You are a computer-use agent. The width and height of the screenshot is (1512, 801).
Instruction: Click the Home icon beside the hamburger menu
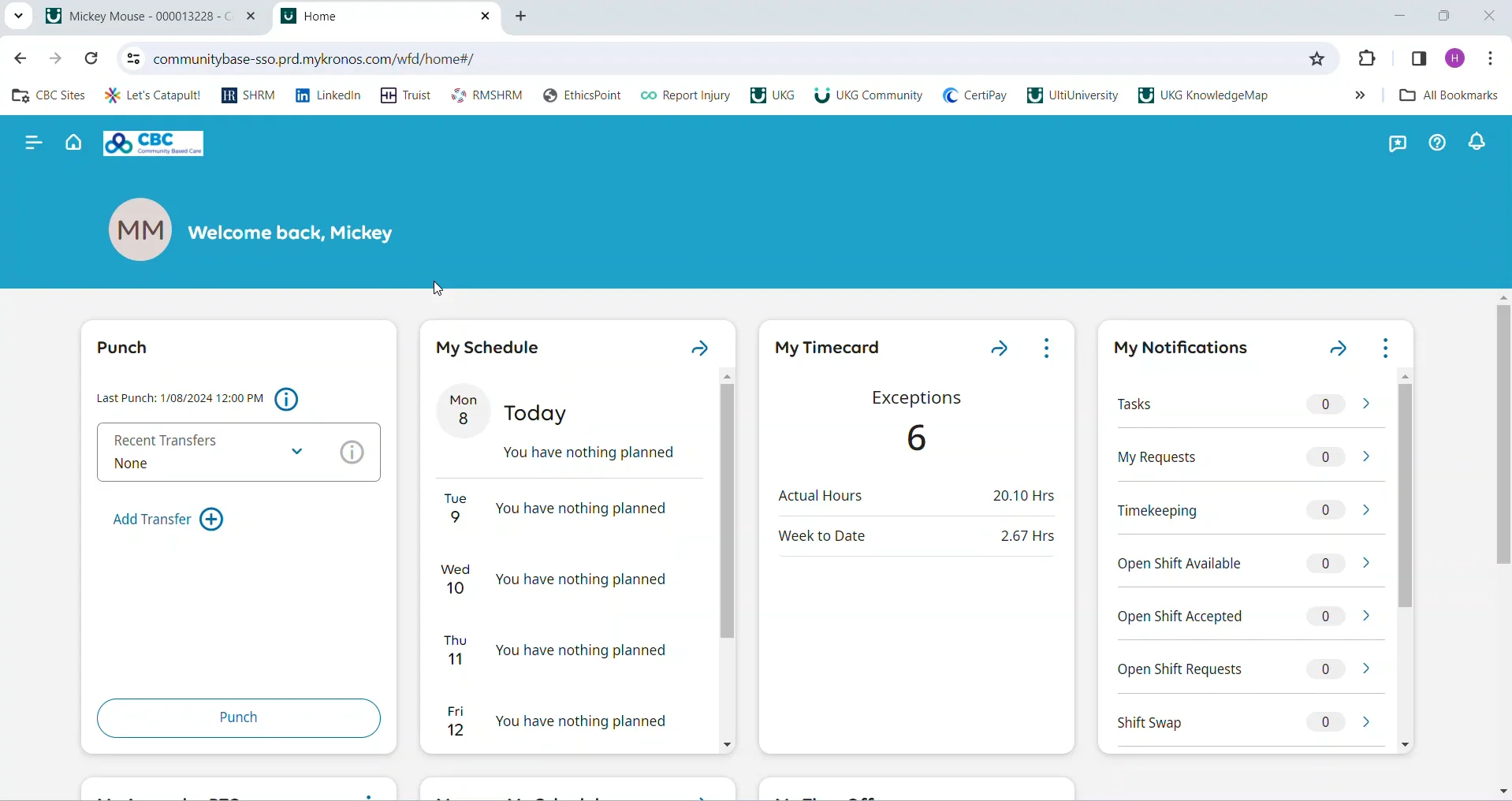point(73,143)
